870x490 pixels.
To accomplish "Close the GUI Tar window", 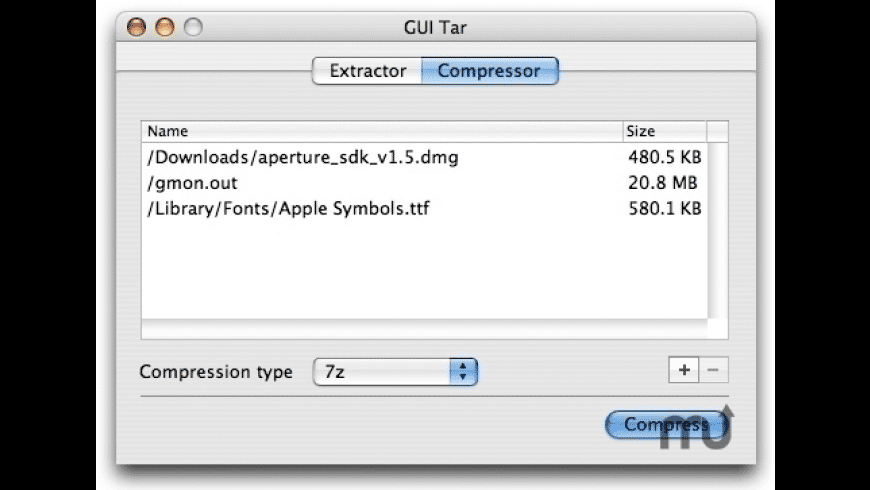I will tap(137, 28).
